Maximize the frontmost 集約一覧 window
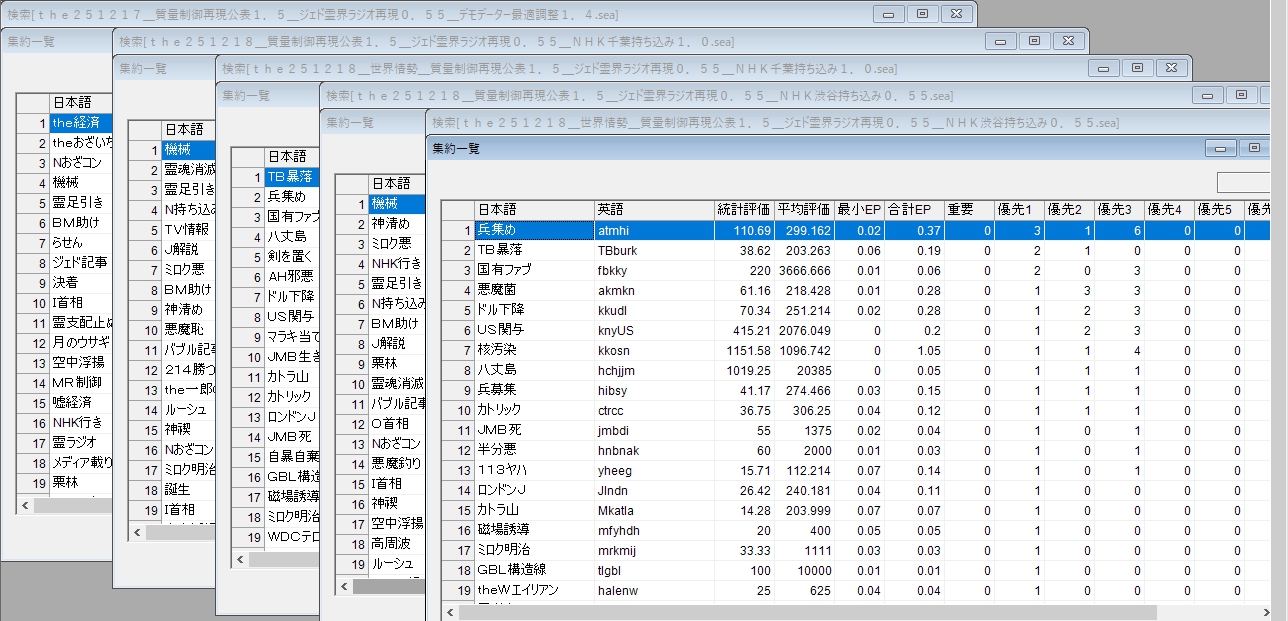The height and width of the screenshot is (621, 1288). 1254,148
